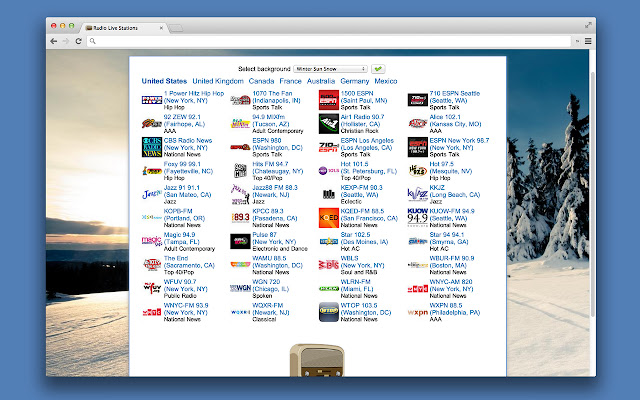Click the vintage radio image
Viewport: 640px width, 400px height.
pos(317,360)
